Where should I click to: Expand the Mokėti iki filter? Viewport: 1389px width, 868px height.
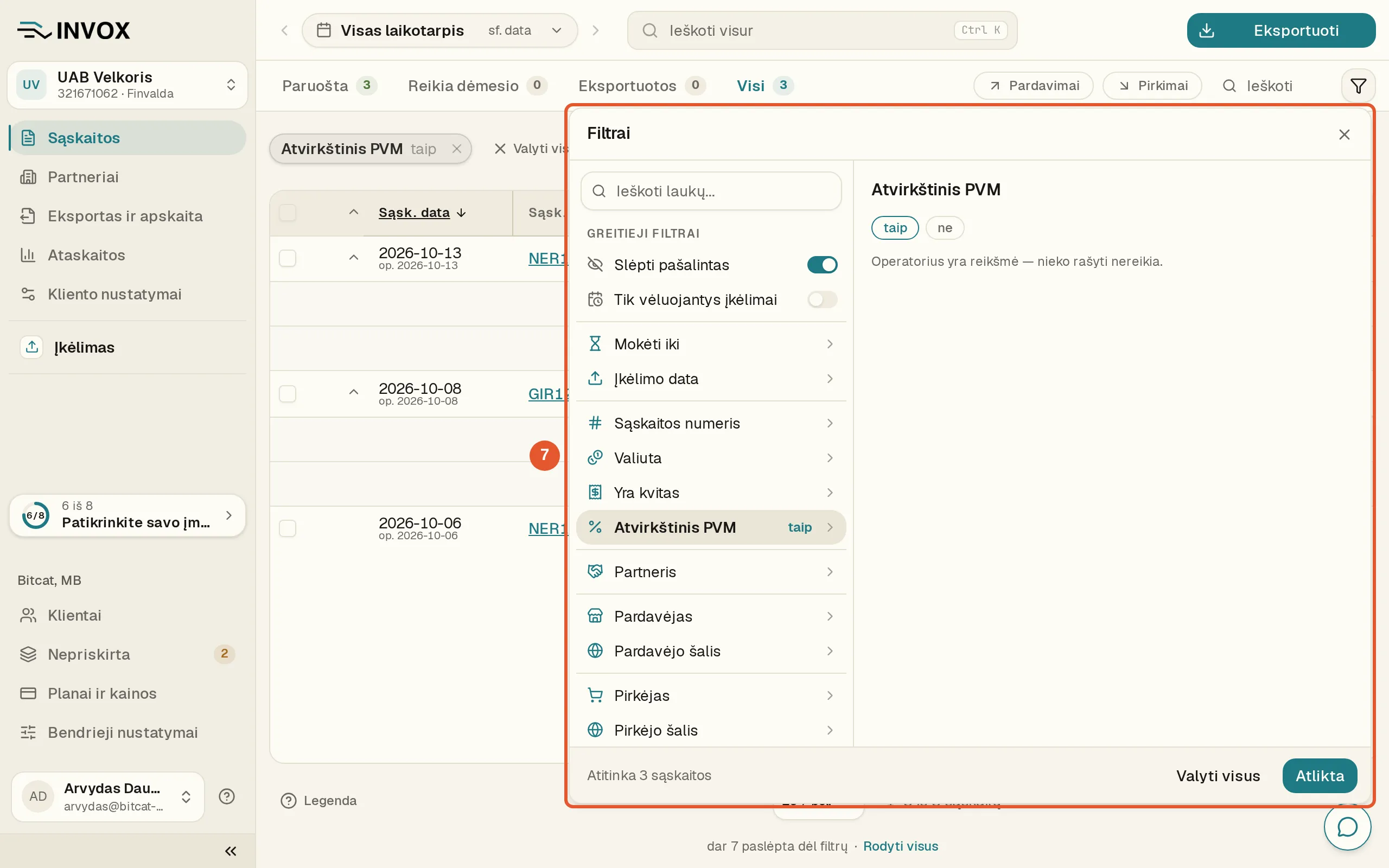(711, 344)
